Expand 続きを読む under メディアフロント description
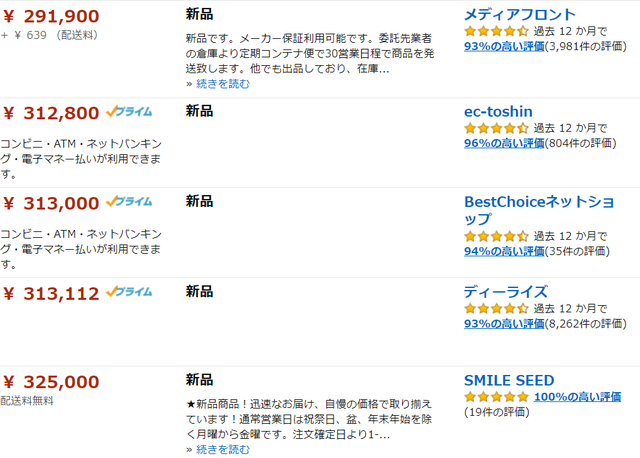The width and height of the screenshot is (640, 458). click(x=223, y=84)
